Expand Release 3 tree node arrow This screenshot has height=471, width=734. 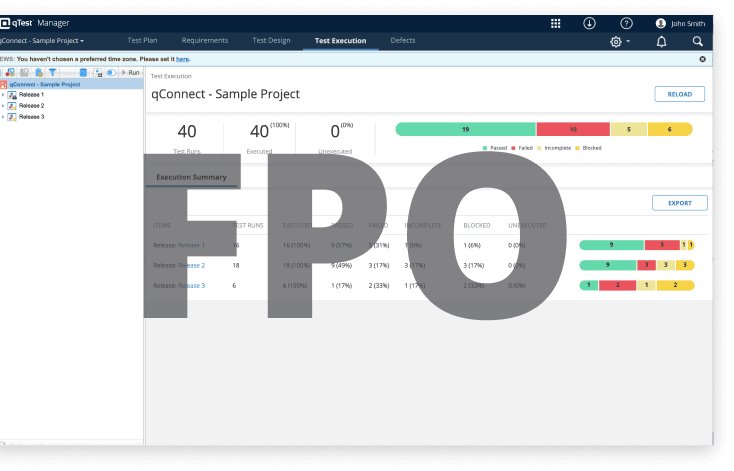3,117
